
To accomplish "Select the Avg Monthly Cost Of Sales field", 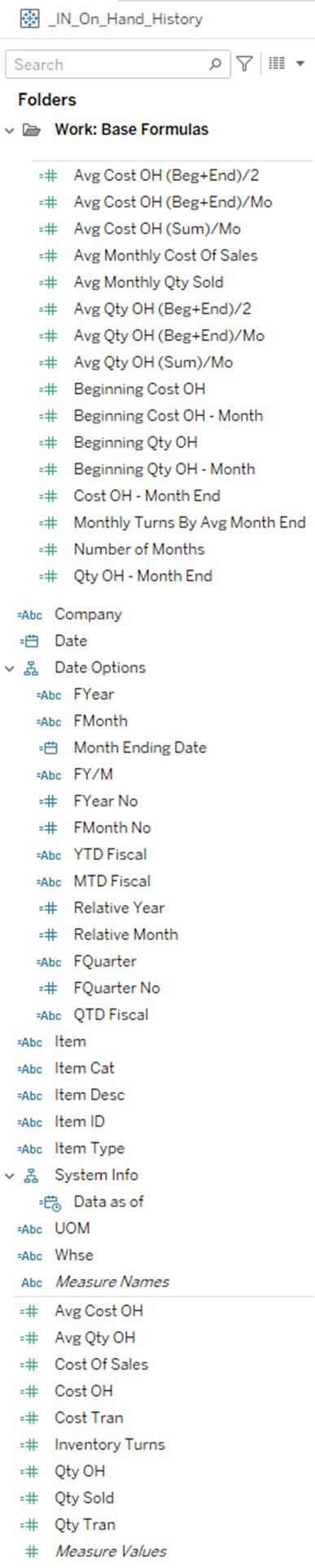I will click(x=165, y=256).
